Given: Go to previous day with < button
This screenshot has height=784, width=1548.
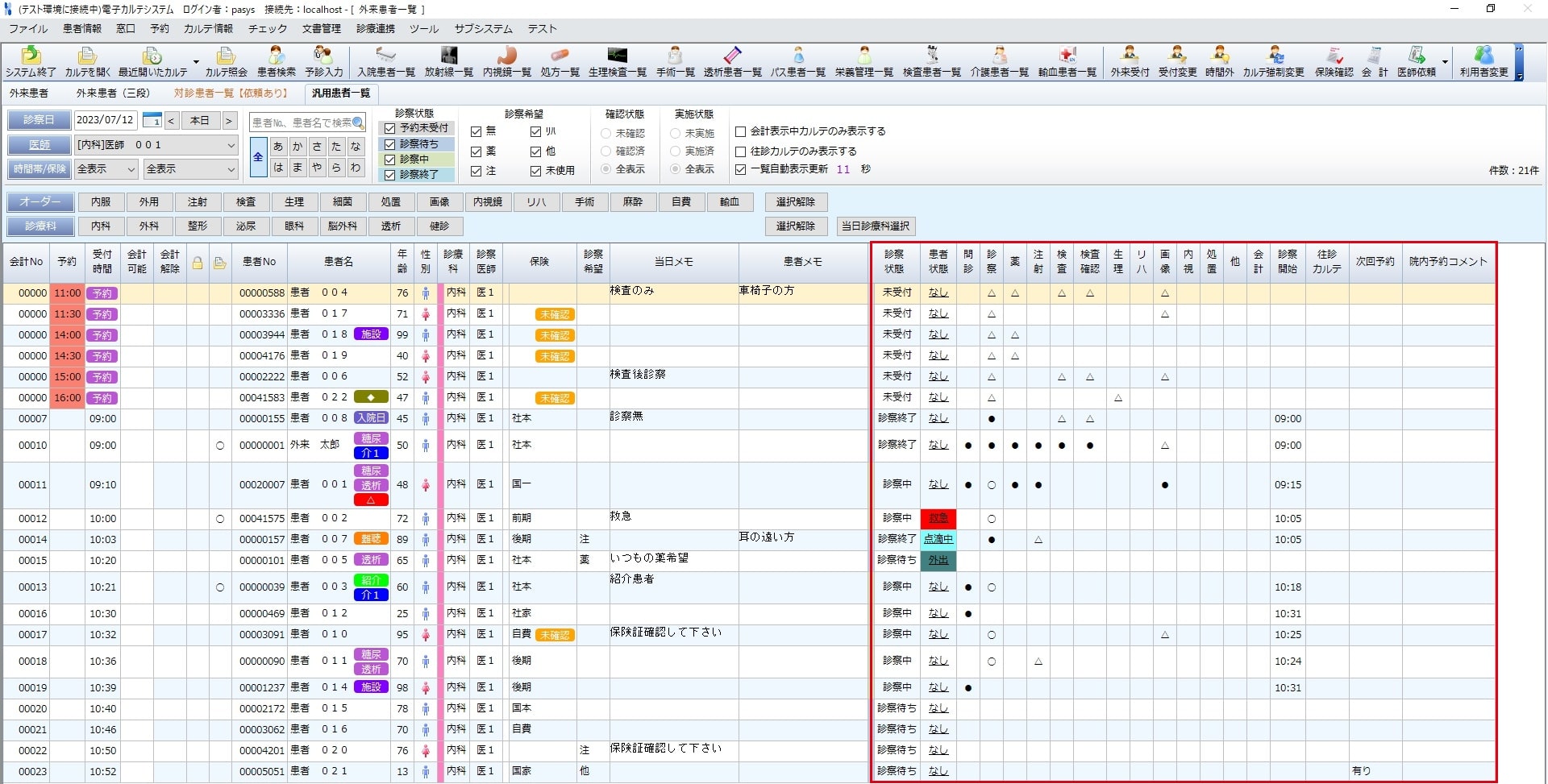Looking at the screenshot, I should 171,121.
